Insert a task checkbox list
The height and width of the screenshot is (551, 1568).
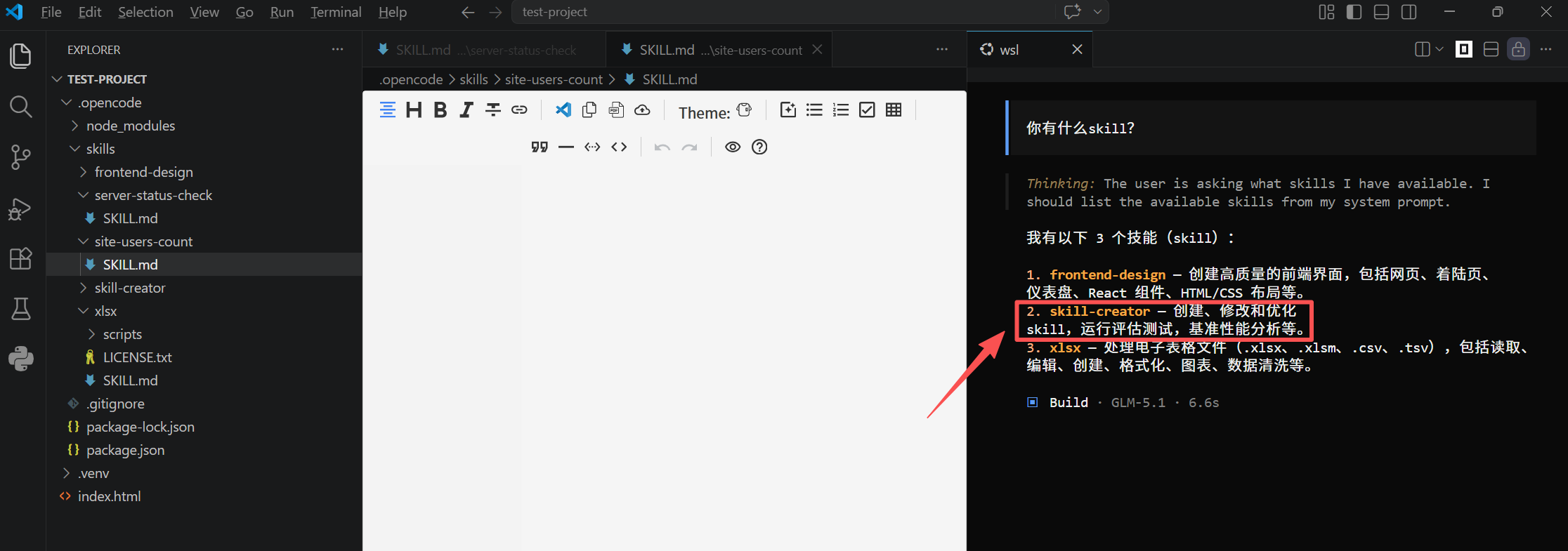click(x=868, y=109)
